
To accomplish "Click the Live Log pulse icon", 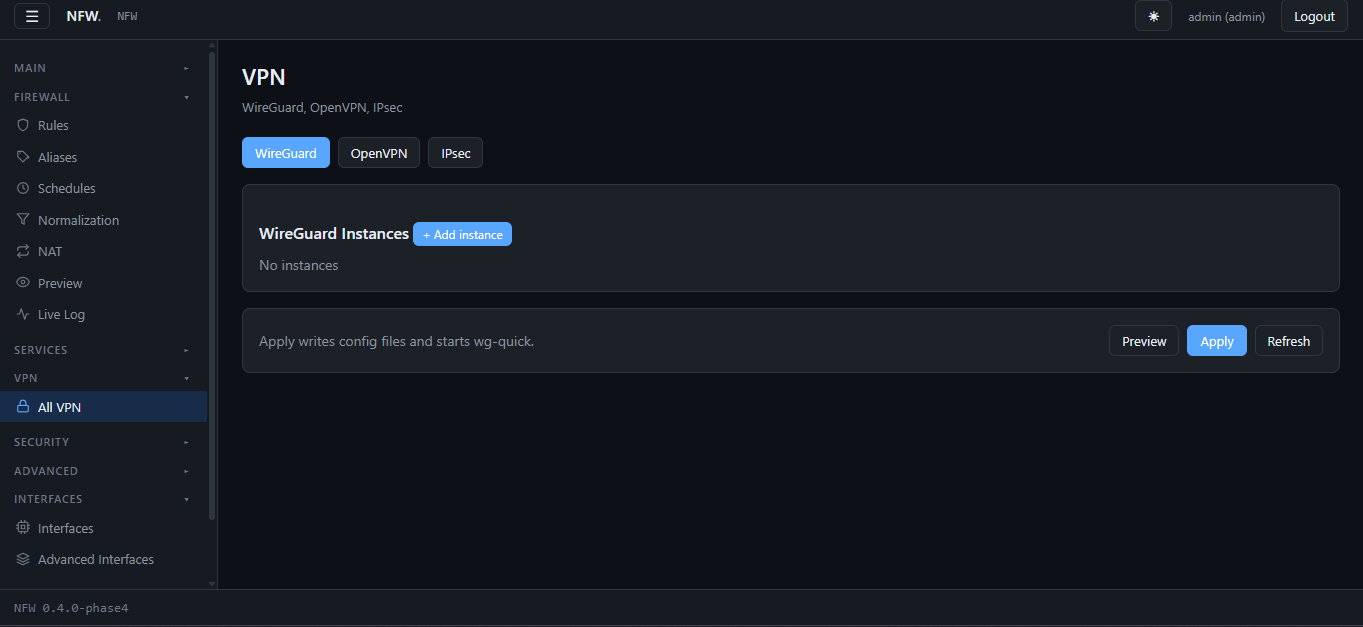I will [x=23, y=314].
